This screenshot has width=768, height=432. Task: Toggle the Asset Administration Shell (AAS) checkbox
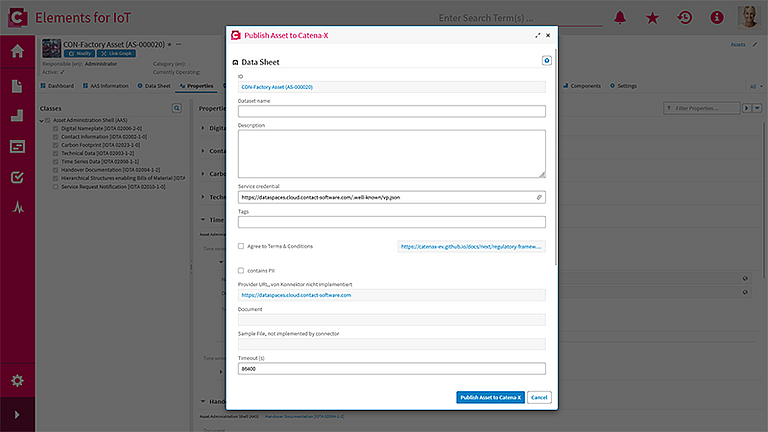(48, 120)
